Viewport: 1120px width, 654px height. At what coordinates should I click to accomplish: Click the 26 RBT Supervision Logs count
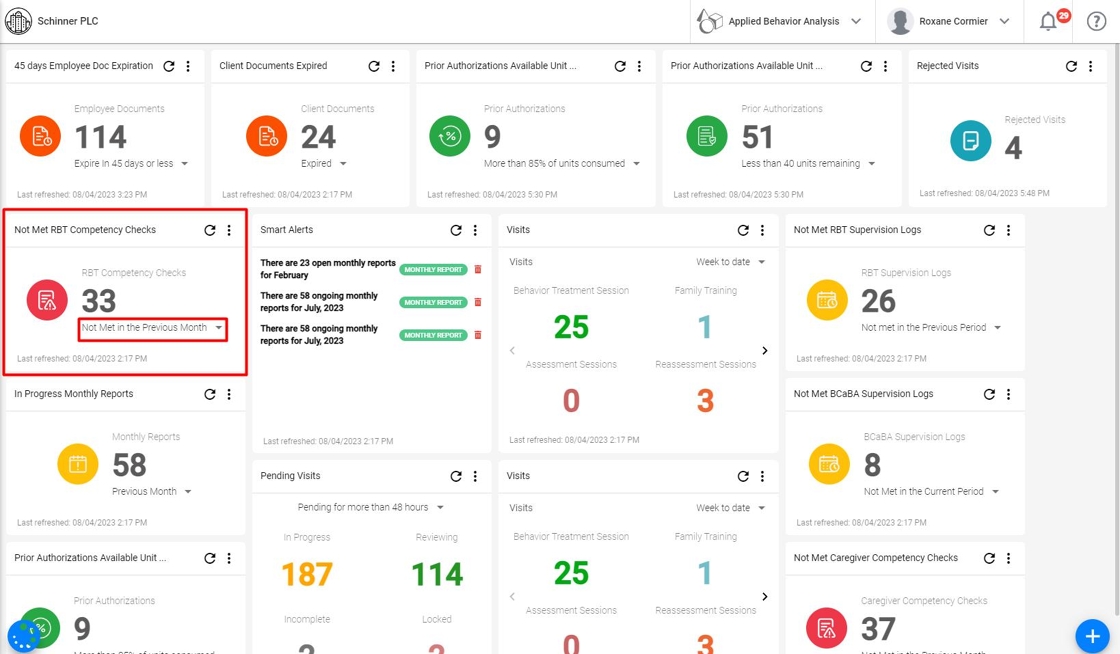[x=879, y=301]
